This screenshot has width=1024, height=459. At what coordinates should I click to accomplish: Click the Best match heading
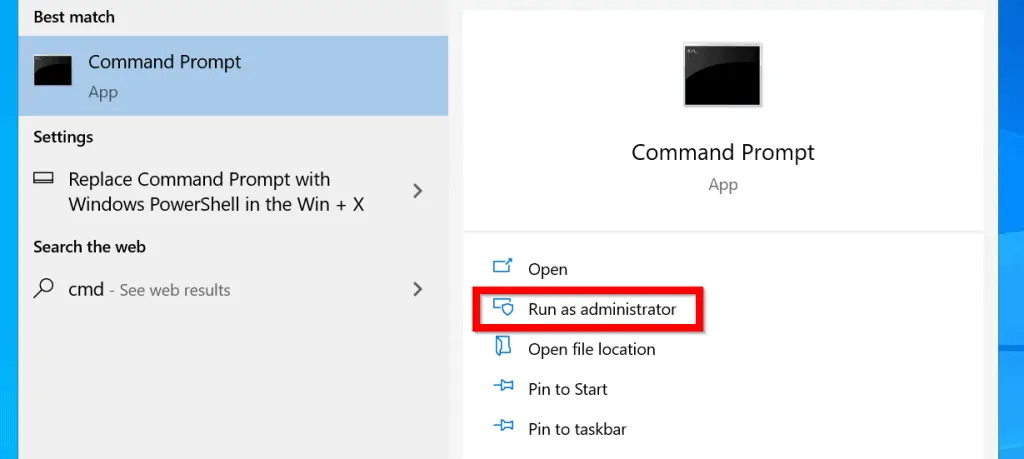[74, 17]
